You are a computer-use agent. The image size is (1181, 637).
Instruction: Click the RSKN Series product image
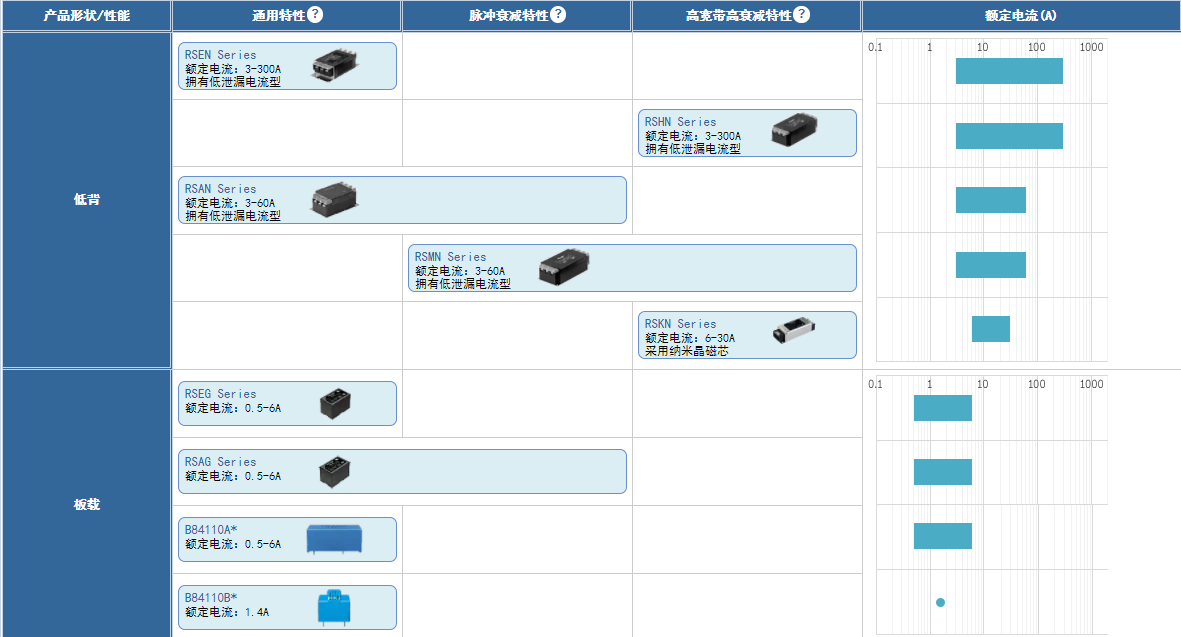tap(796, 333)
